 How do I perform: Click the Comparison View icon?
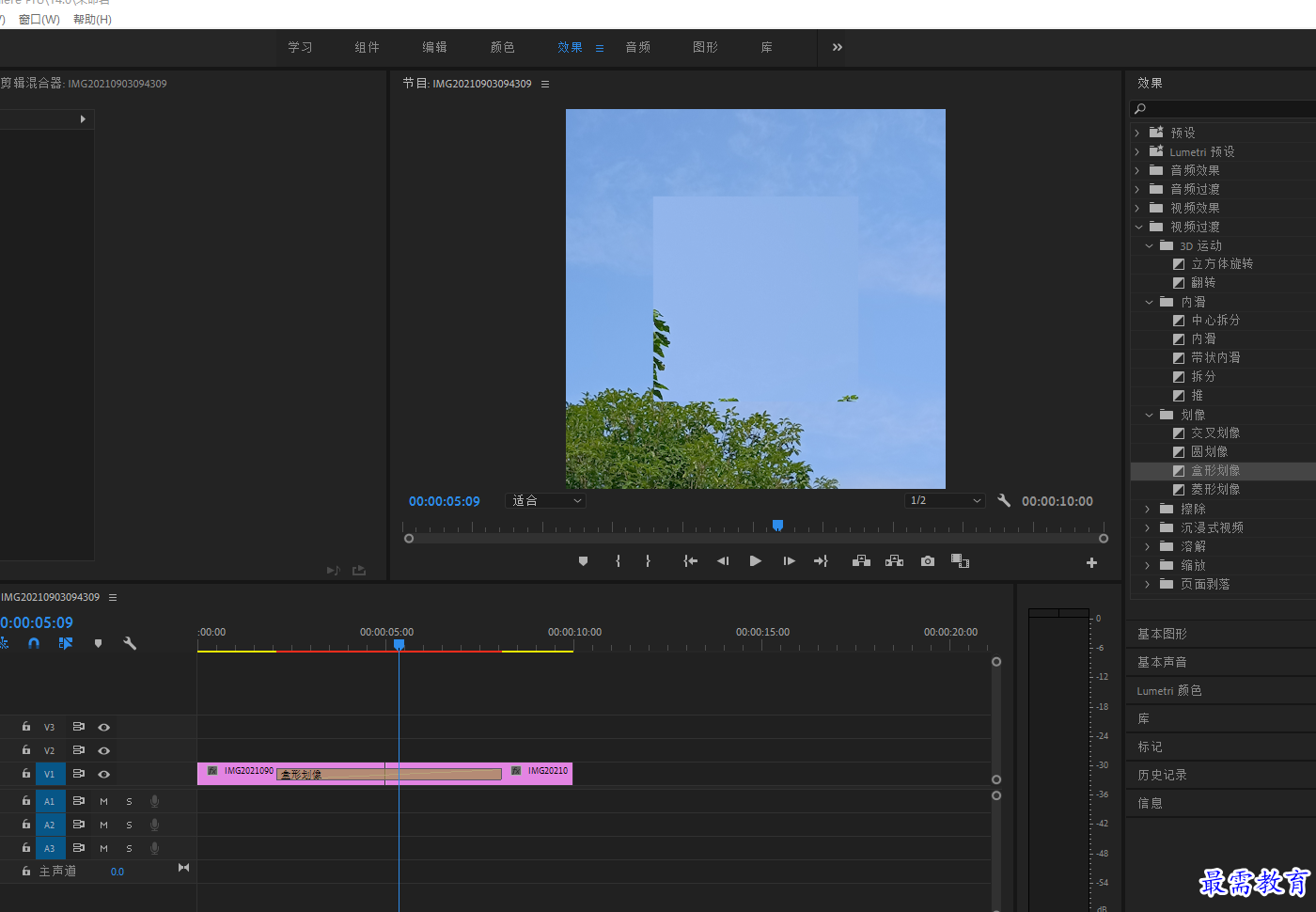click(x=960, y=561)
